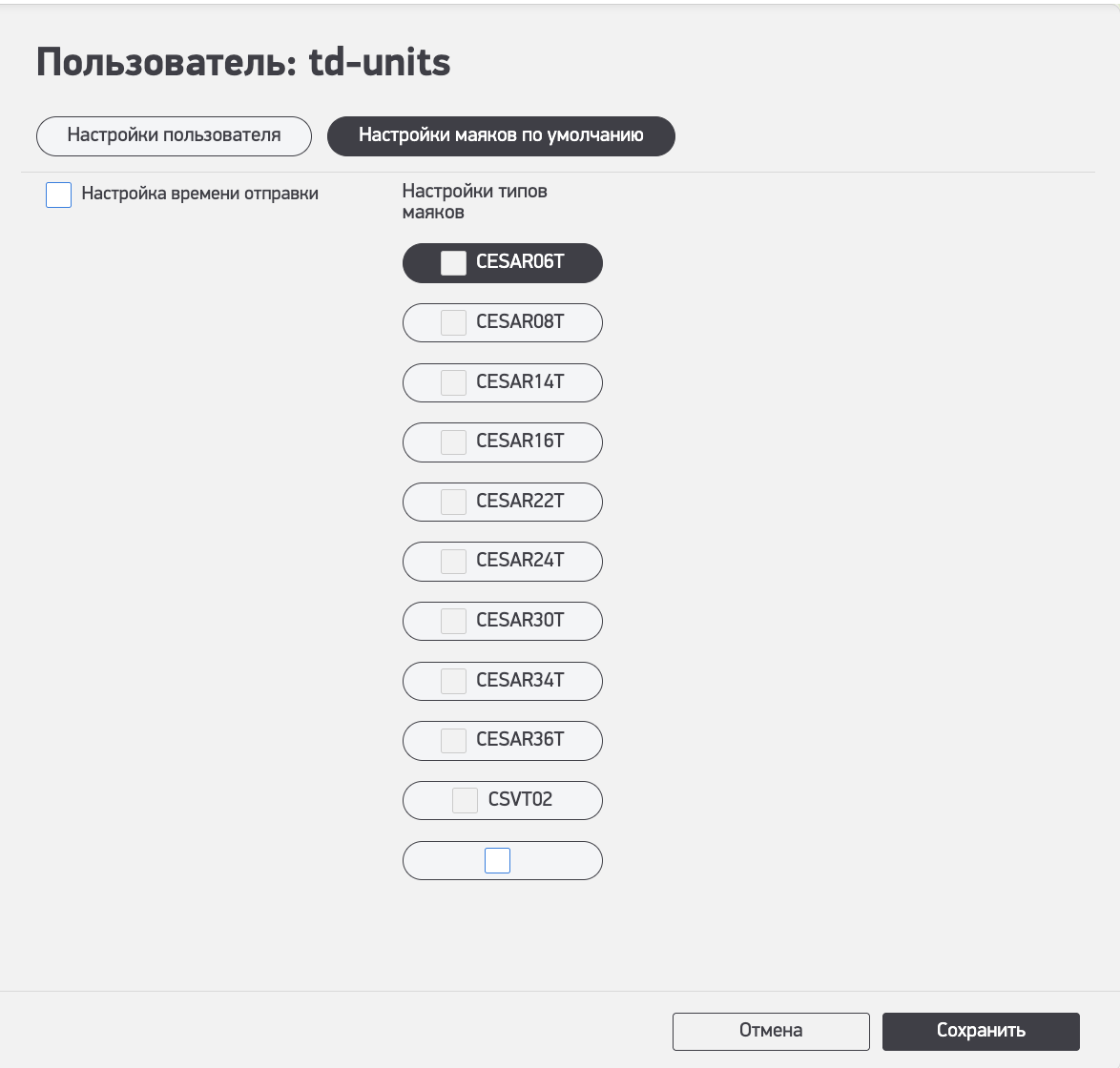Screen dimensions: 1120x1068
Task: Select the CESAR34T beacon type
Action: [520, 681]
